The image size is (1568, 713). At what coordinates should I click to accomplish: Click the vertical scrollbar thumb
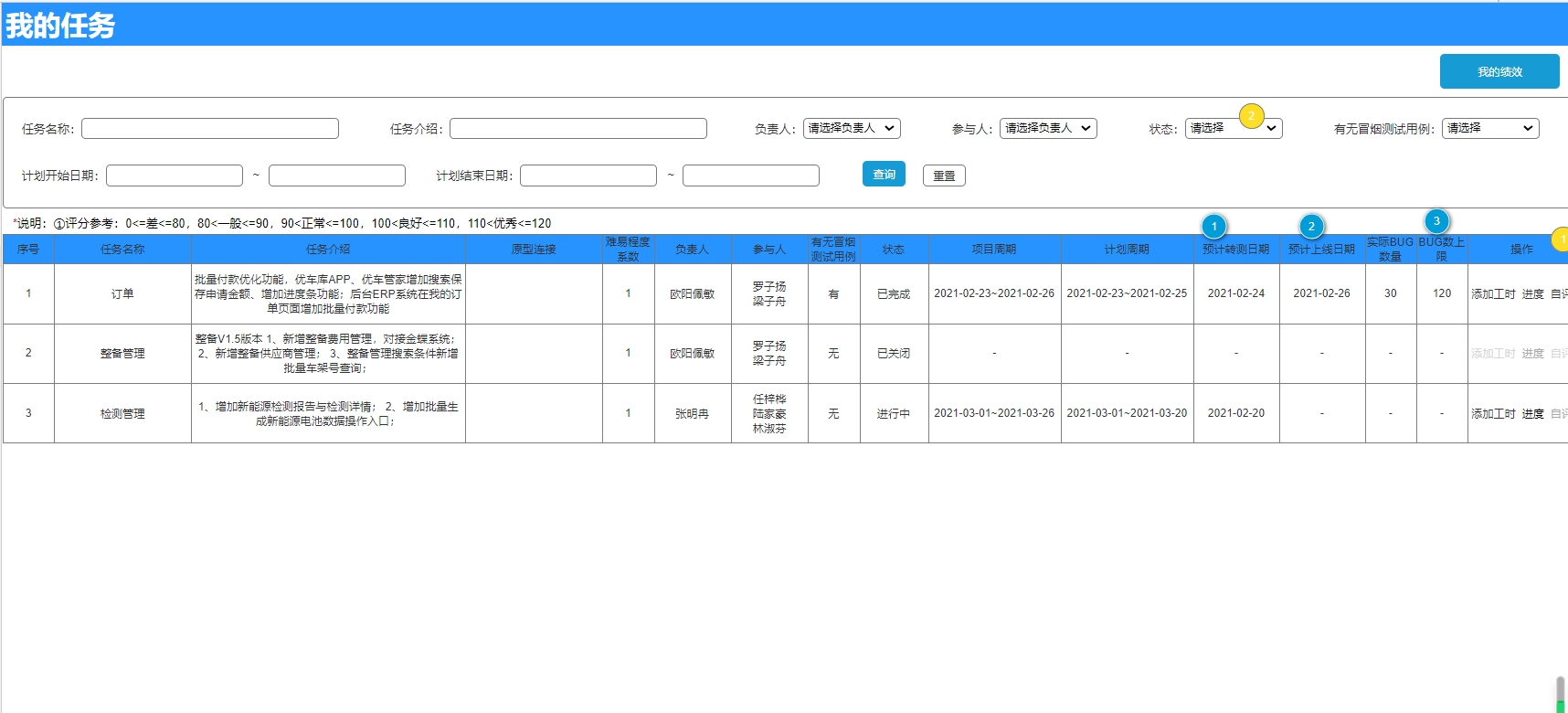coord(1561,694)
